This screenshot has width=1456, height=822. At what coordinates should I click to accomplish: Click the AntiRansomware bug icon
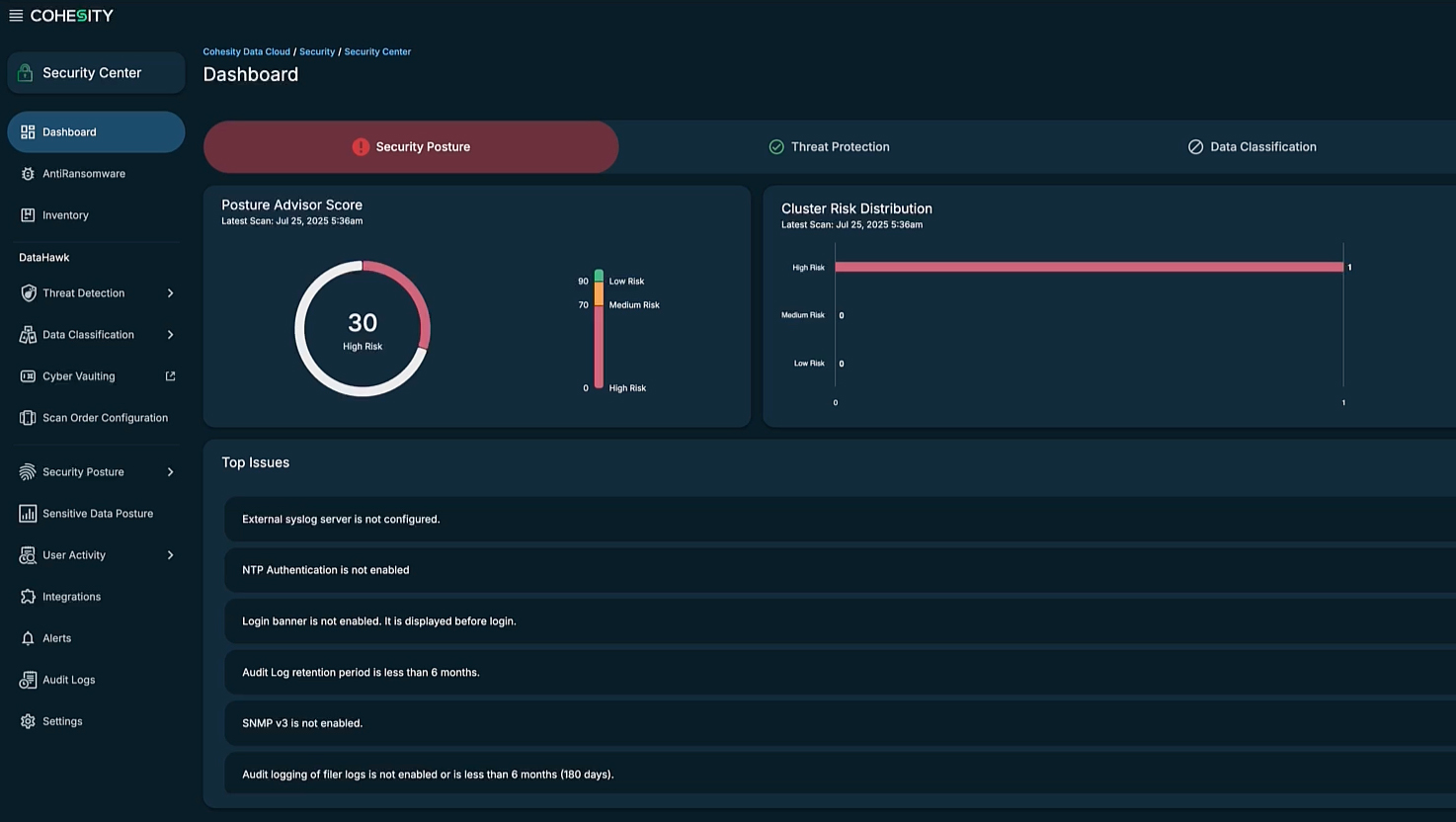(28, 174)
